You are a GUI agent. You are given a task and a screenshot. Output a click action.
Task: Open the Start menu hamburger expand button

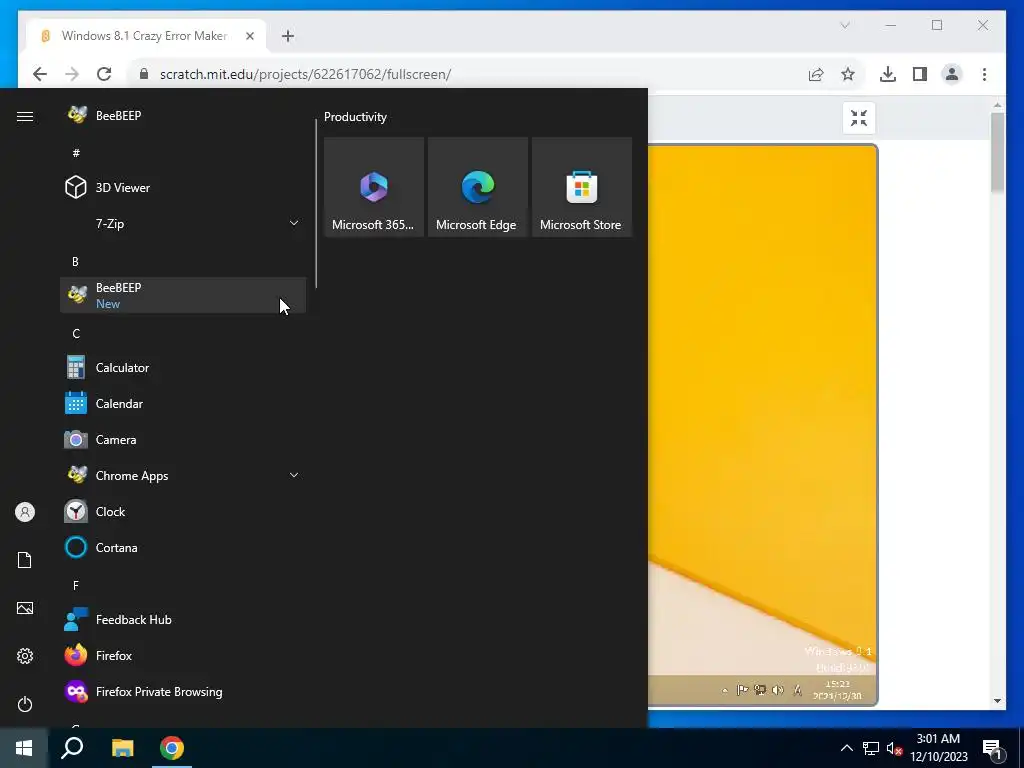25,116
